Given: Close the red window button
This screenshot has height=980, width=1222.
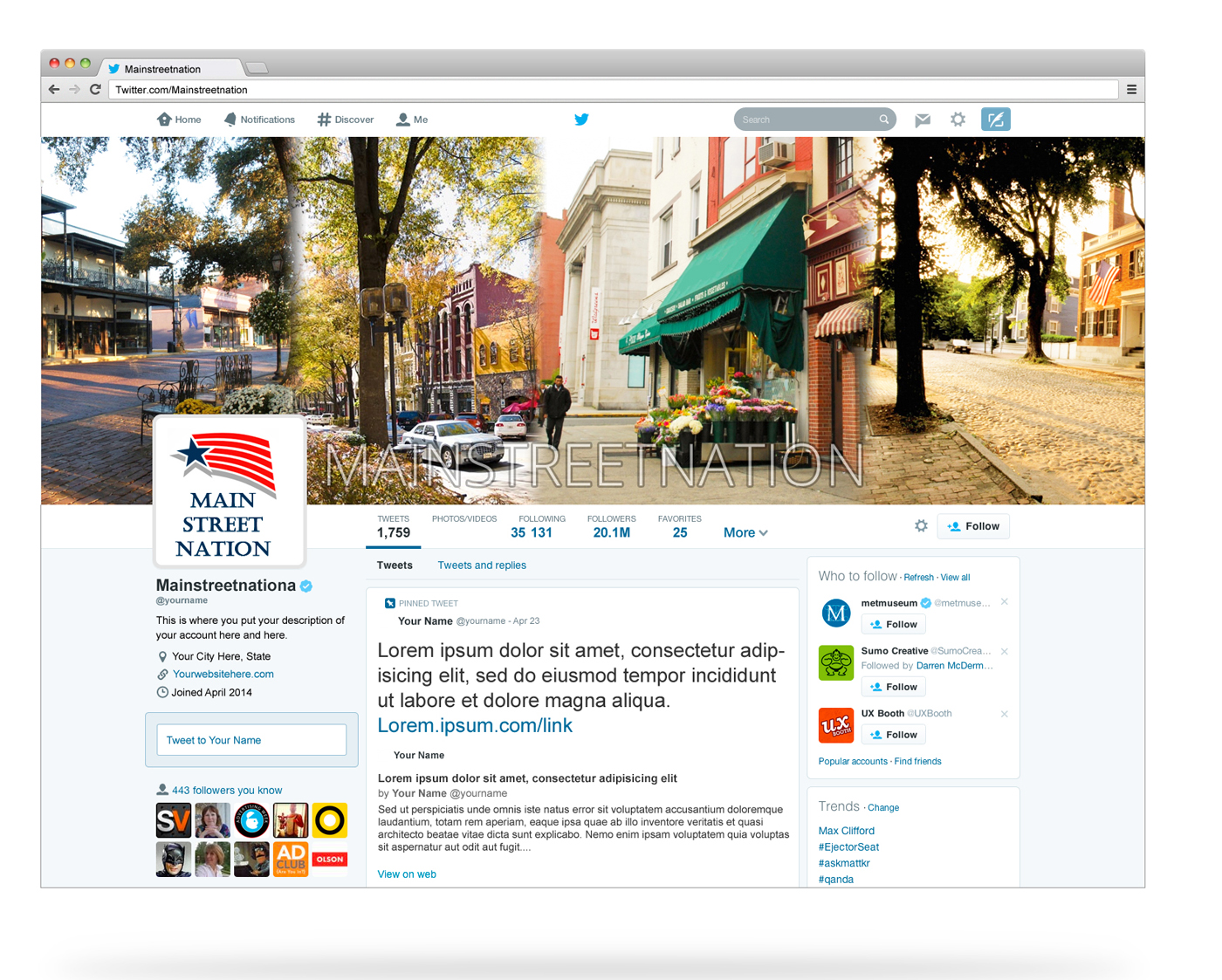Looking at the screenshot, I should tap(54, 63).
